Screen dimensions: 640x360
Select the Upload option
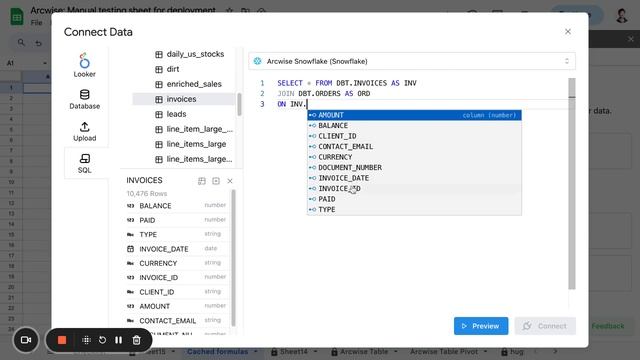[84, 131]
